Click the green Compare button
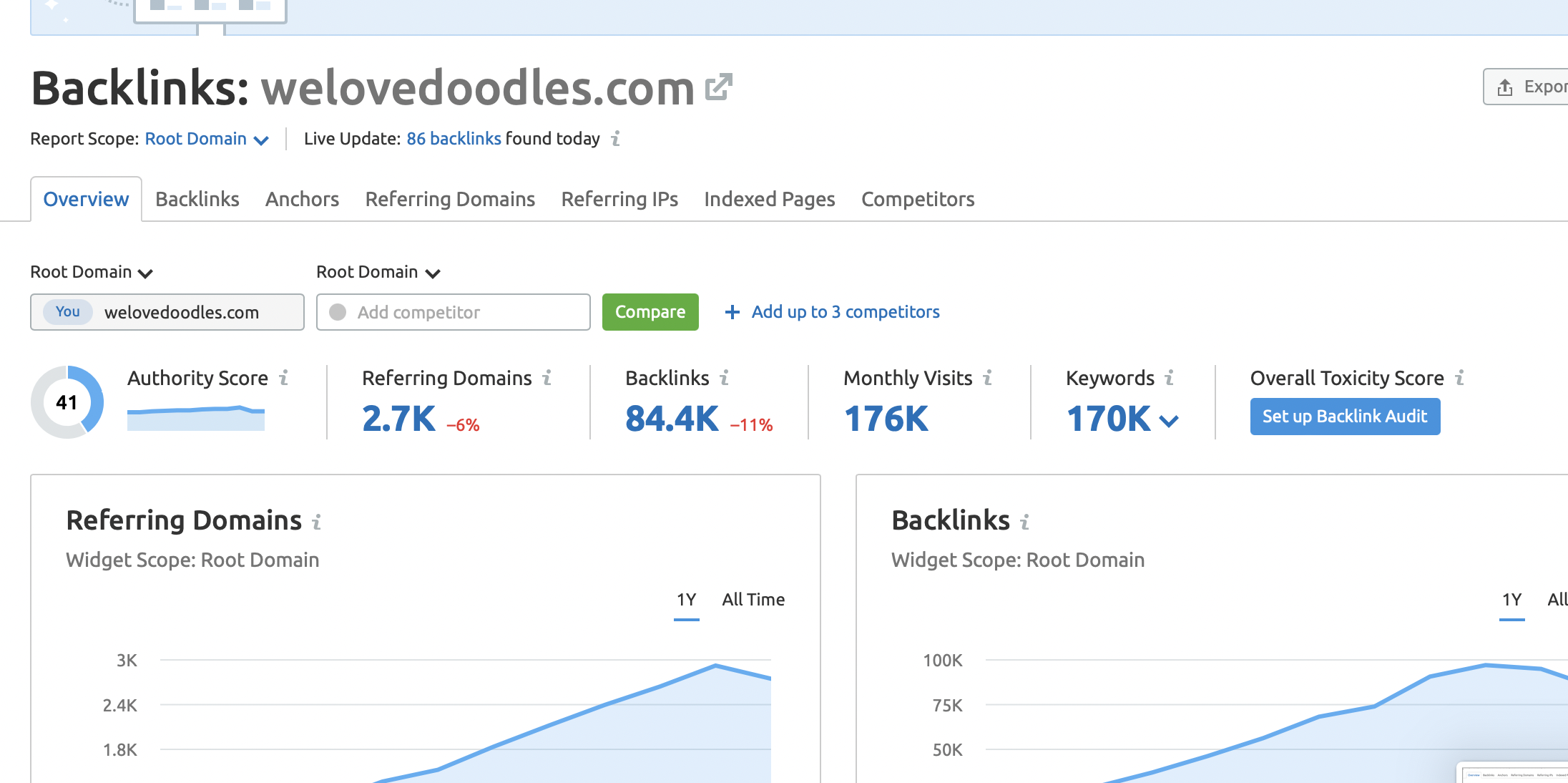 click(650, 312)
